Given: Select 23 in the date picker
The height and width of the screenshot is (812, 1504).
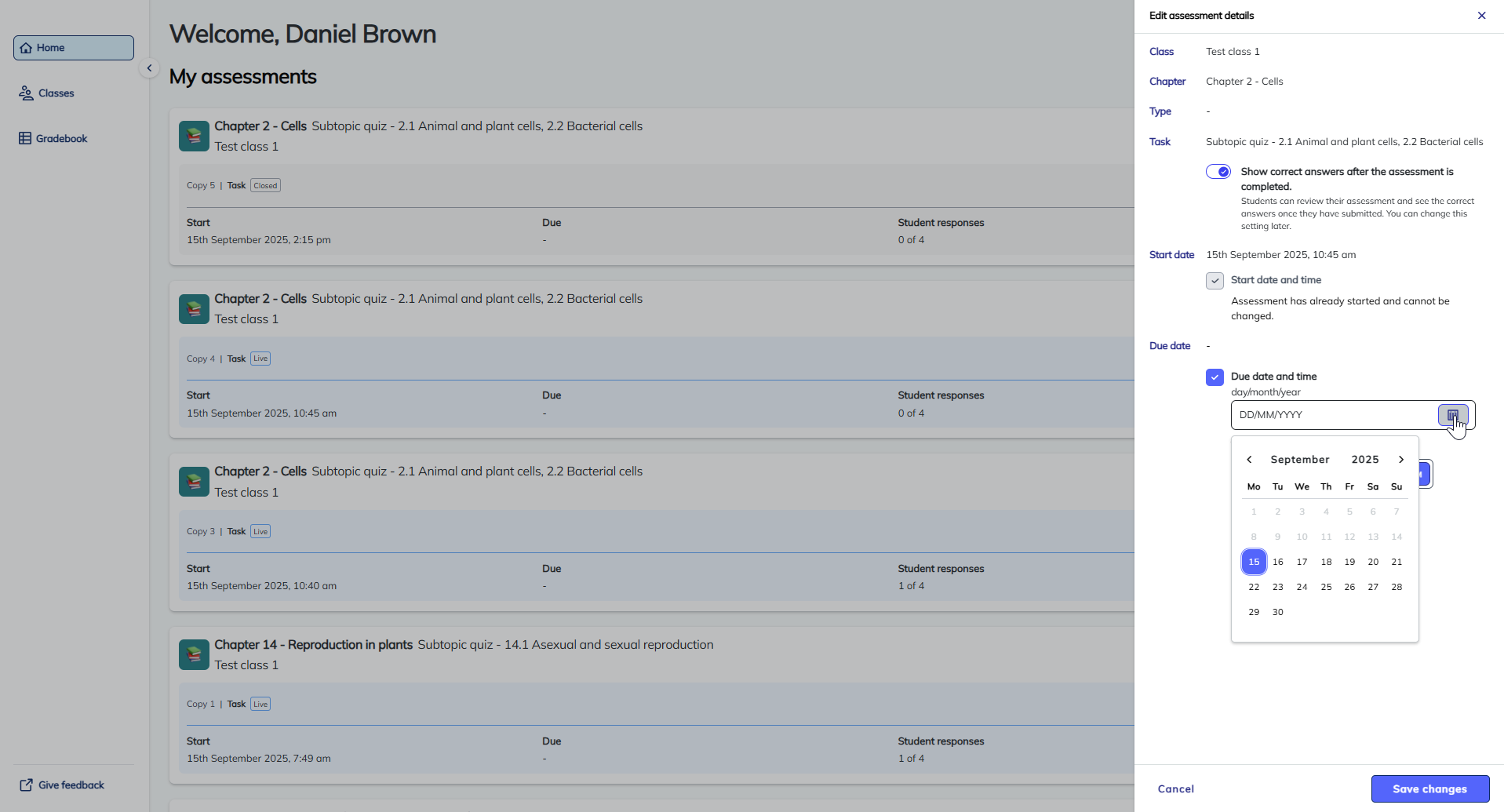Looking at the screenshot, I should [1278, 587].
